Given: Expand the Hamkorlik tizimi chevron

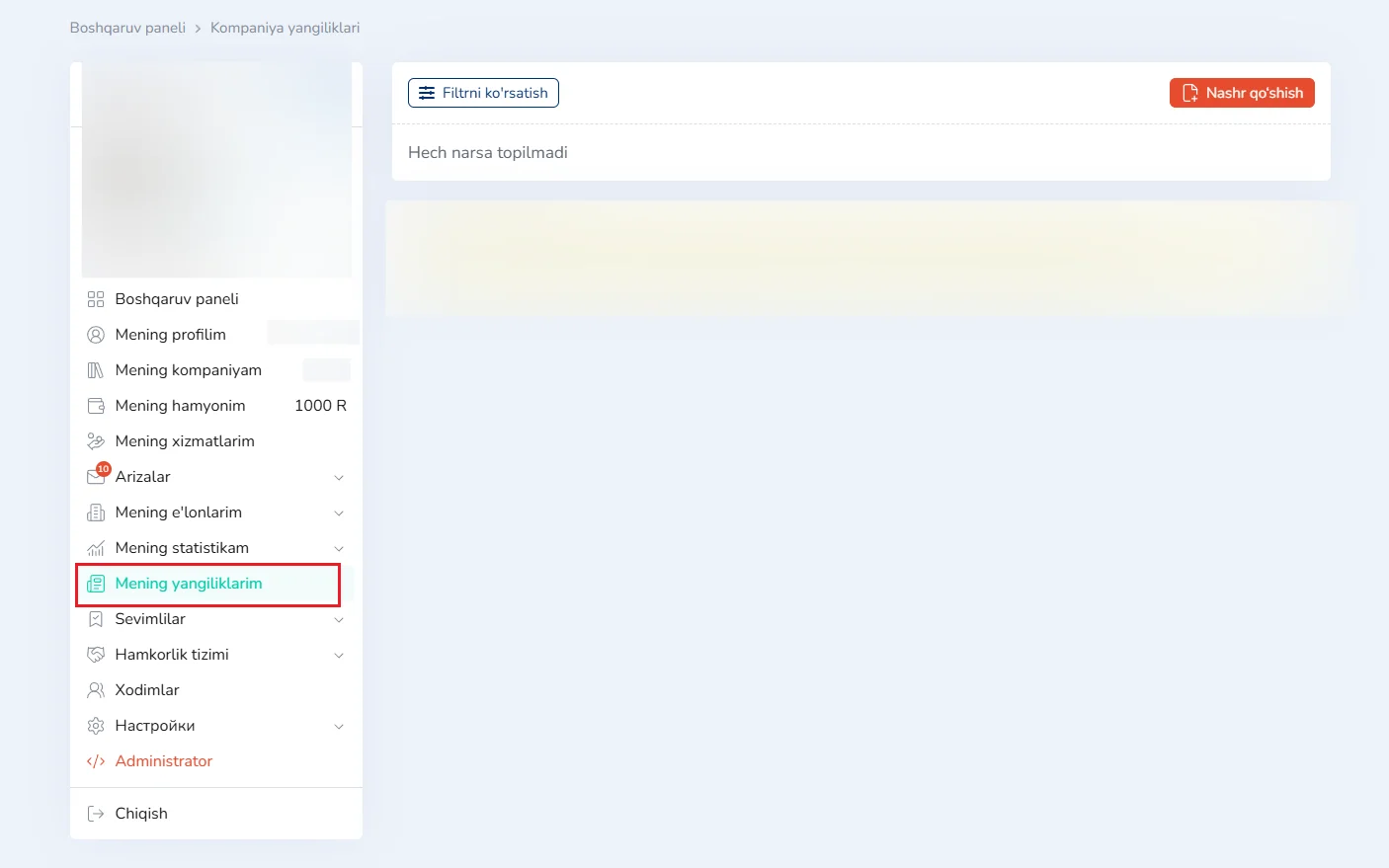Looking at the screenshot, I should click(x=339, y=656).
